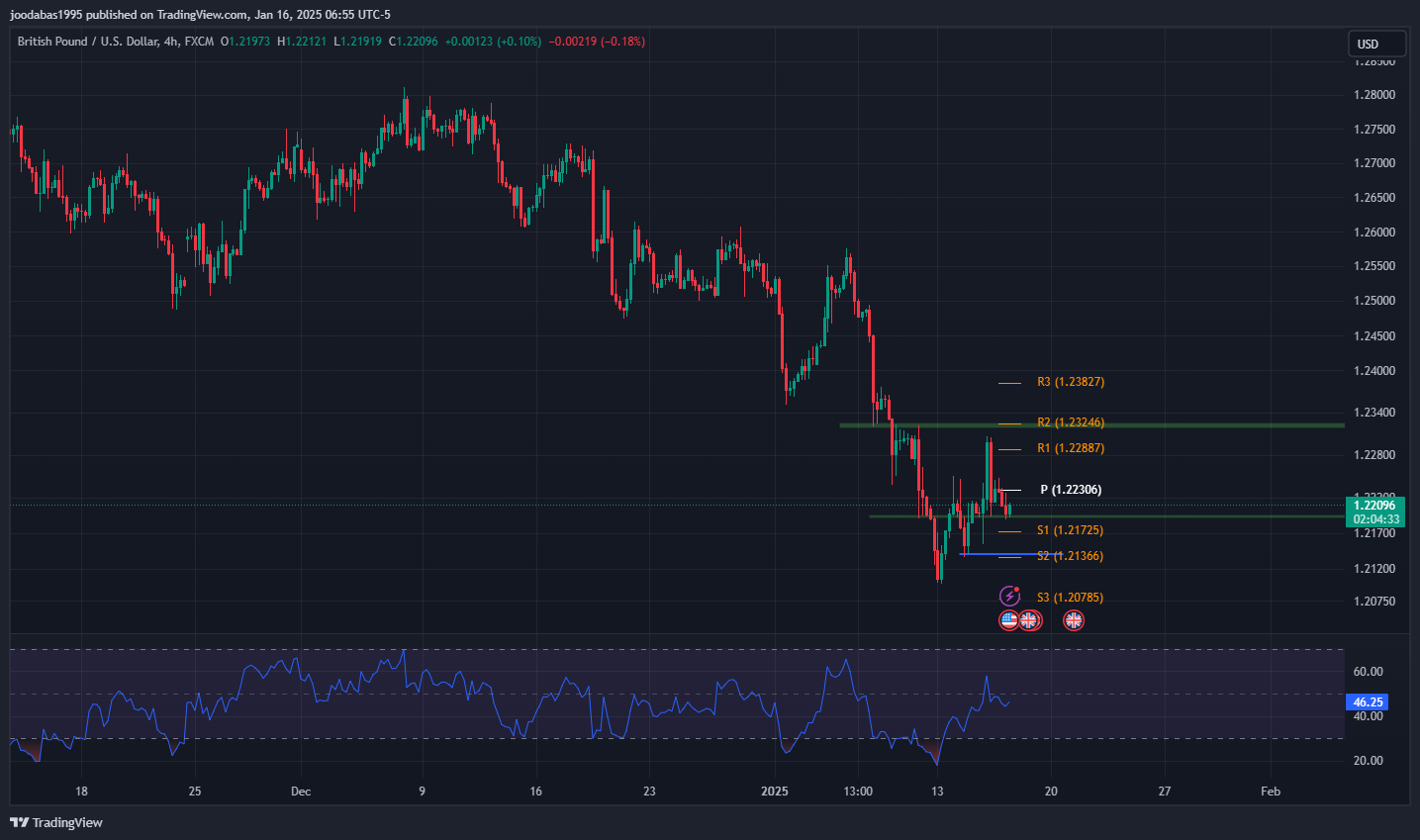Image resolution: width=1420 pixels, height=840 pixels.
Task: Click the 2025 label on the time axis
Action: pyautogui.click(x=775, y=792)
